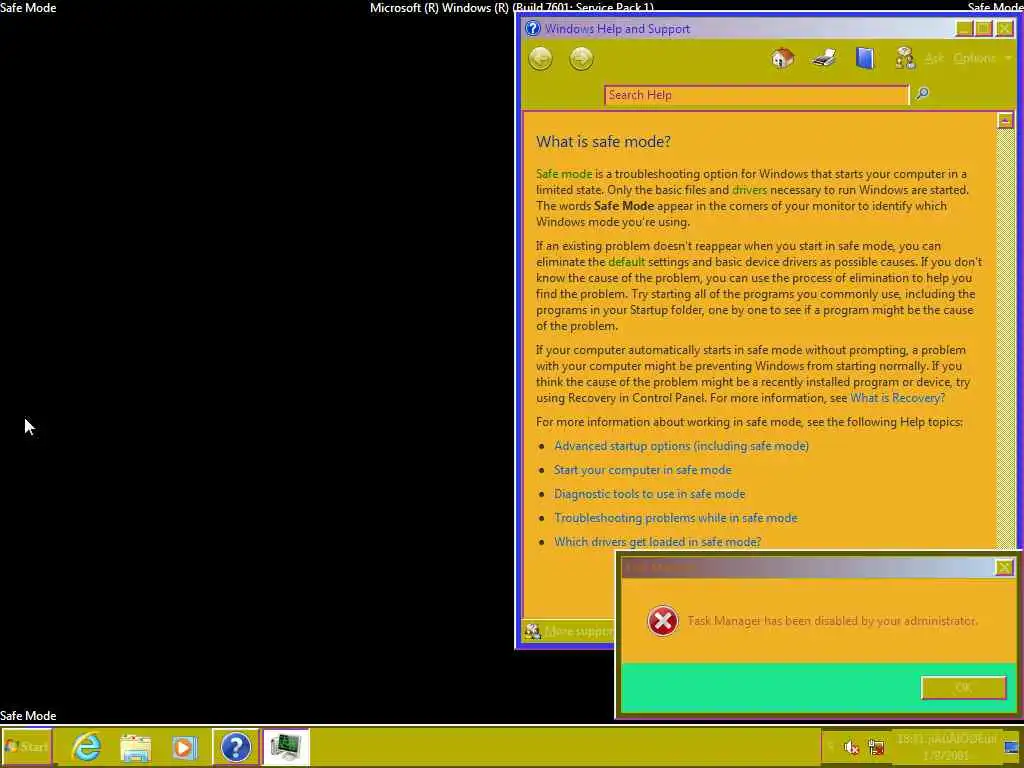Screen dimensions: 1024x768
Task: Open the Safe mode glossary link
Action: [564, 174]
